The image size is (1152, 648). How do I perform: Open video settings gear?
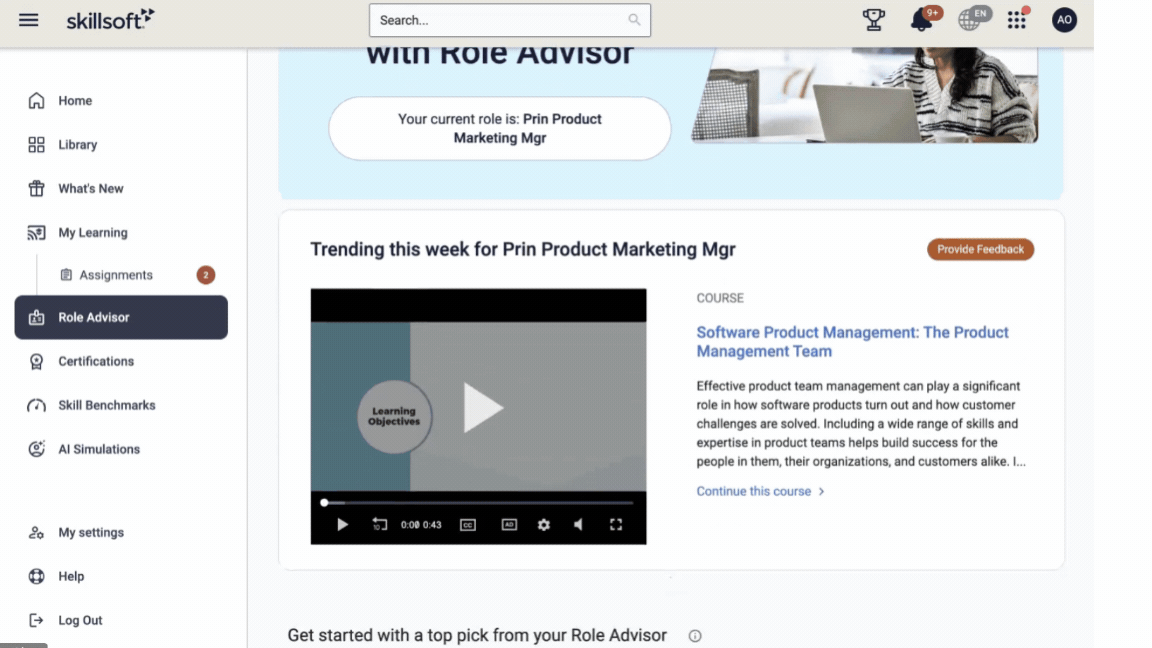coord(544,525)
